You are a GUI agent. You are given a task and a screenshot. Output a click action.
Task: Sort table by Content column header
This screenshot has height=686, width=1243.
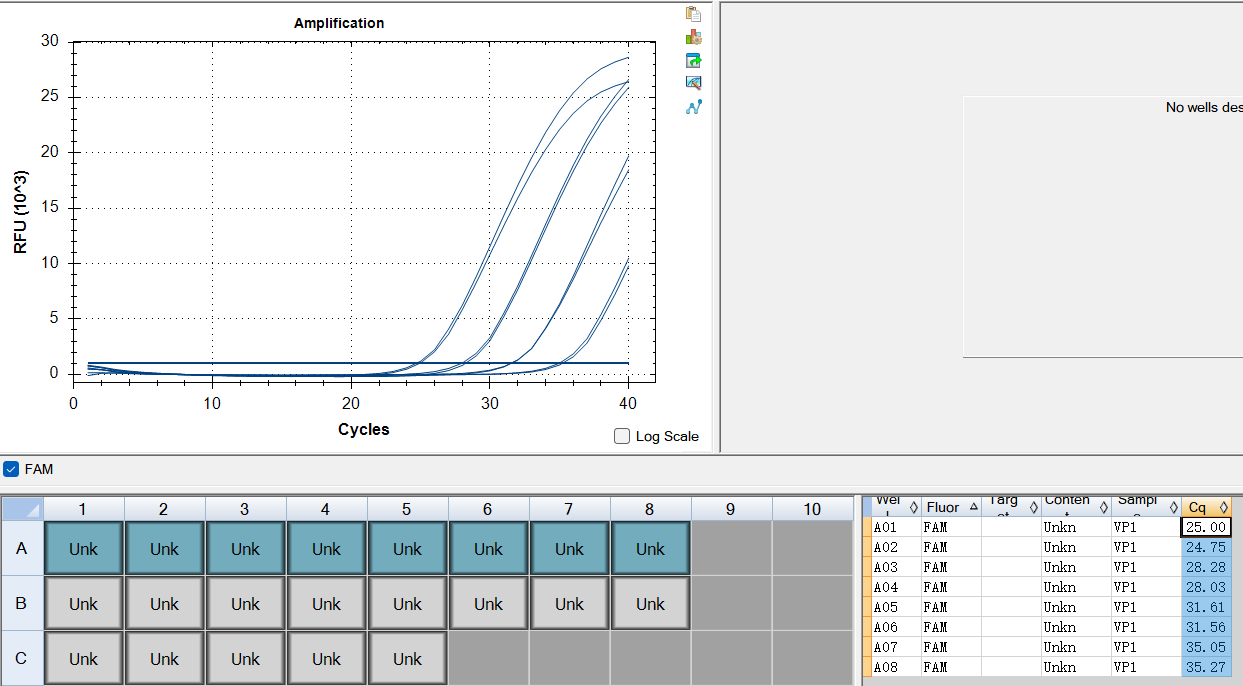(x=1076, y=507)
